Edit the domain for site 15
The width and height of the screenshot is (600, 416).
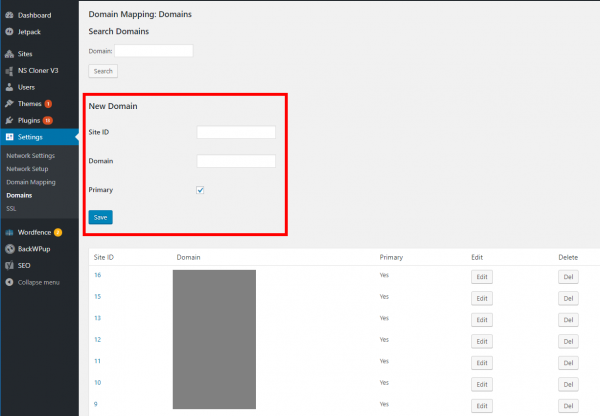click(482, 299)
